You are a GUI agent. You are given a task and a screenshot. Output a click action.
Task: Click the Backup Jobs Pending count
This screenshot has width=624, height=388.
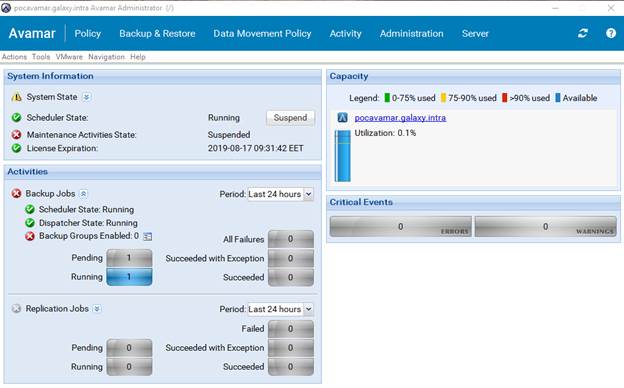pyautogui.click(x=129, y=258)
